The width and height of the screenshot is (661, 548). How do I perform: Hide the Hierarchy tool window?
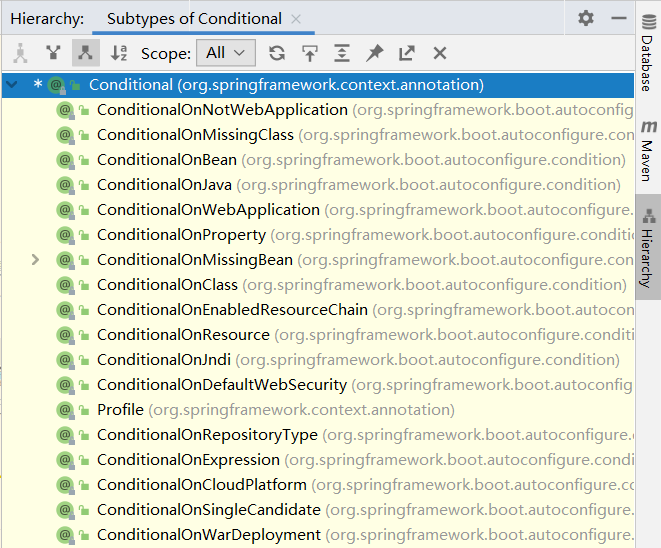(618, 18)
